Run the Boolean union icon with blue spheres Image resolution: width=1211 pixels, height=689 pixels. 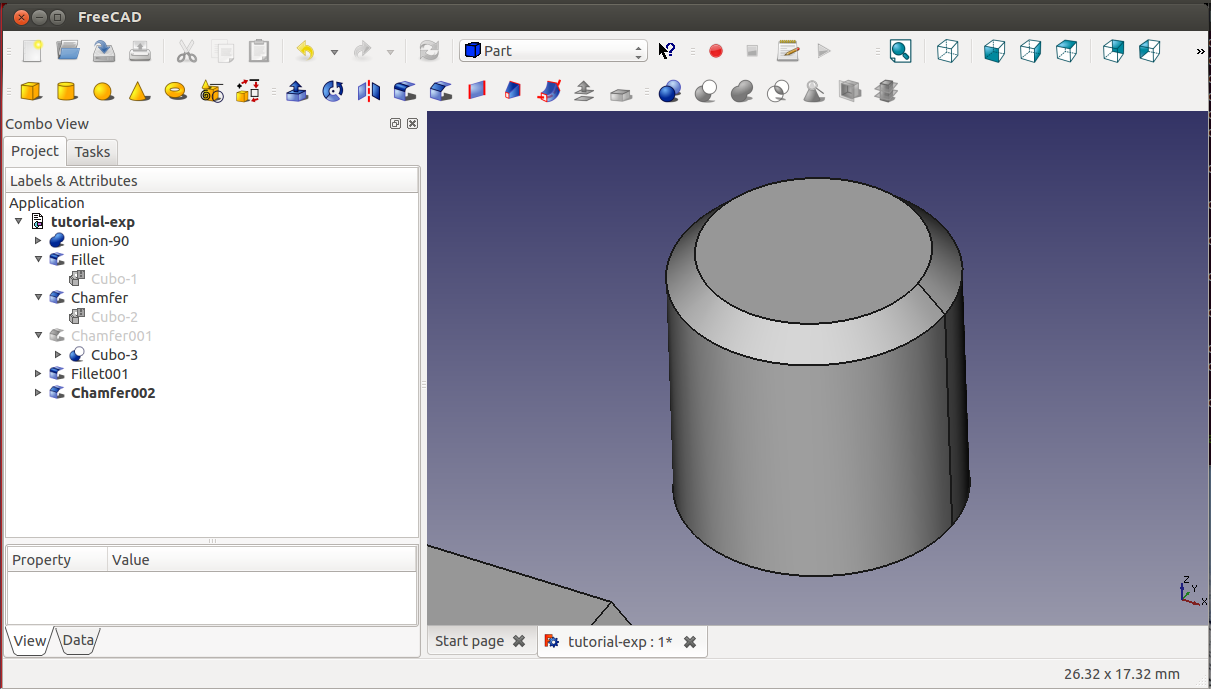669,92
